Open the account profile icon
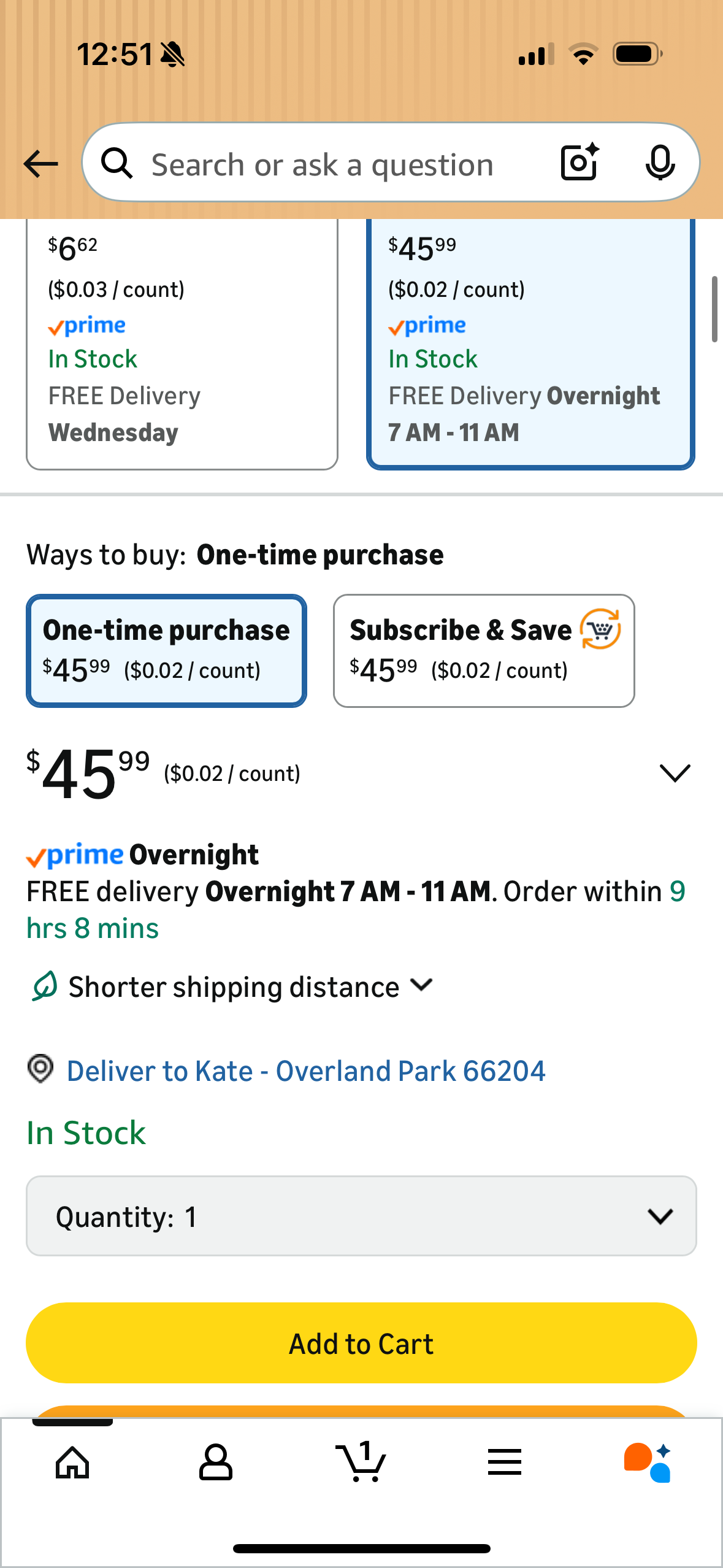 pos(215,1462)
